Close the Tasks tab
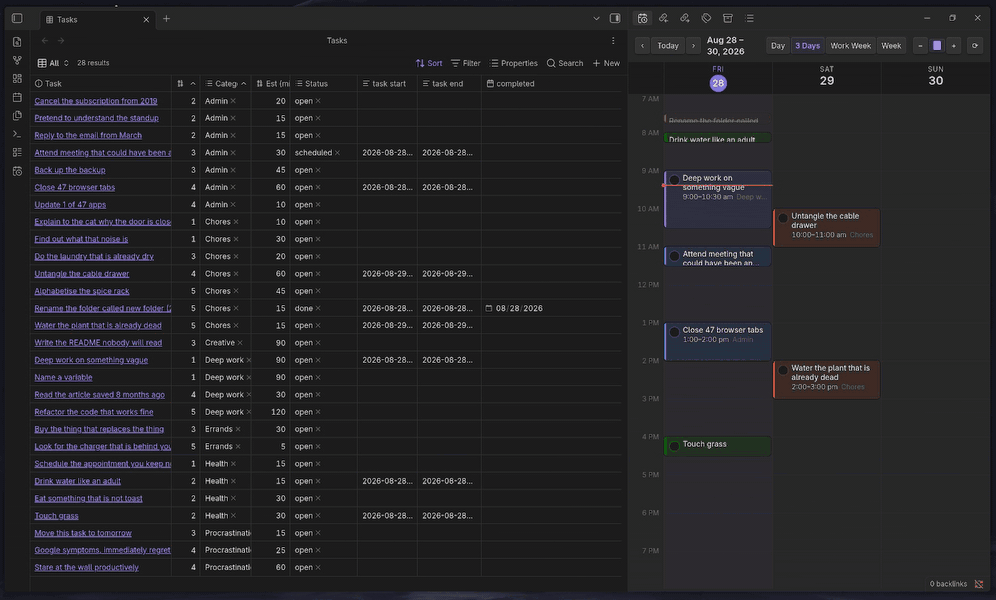The height and width of the screenshot is (600, 996). coord(146,20)
